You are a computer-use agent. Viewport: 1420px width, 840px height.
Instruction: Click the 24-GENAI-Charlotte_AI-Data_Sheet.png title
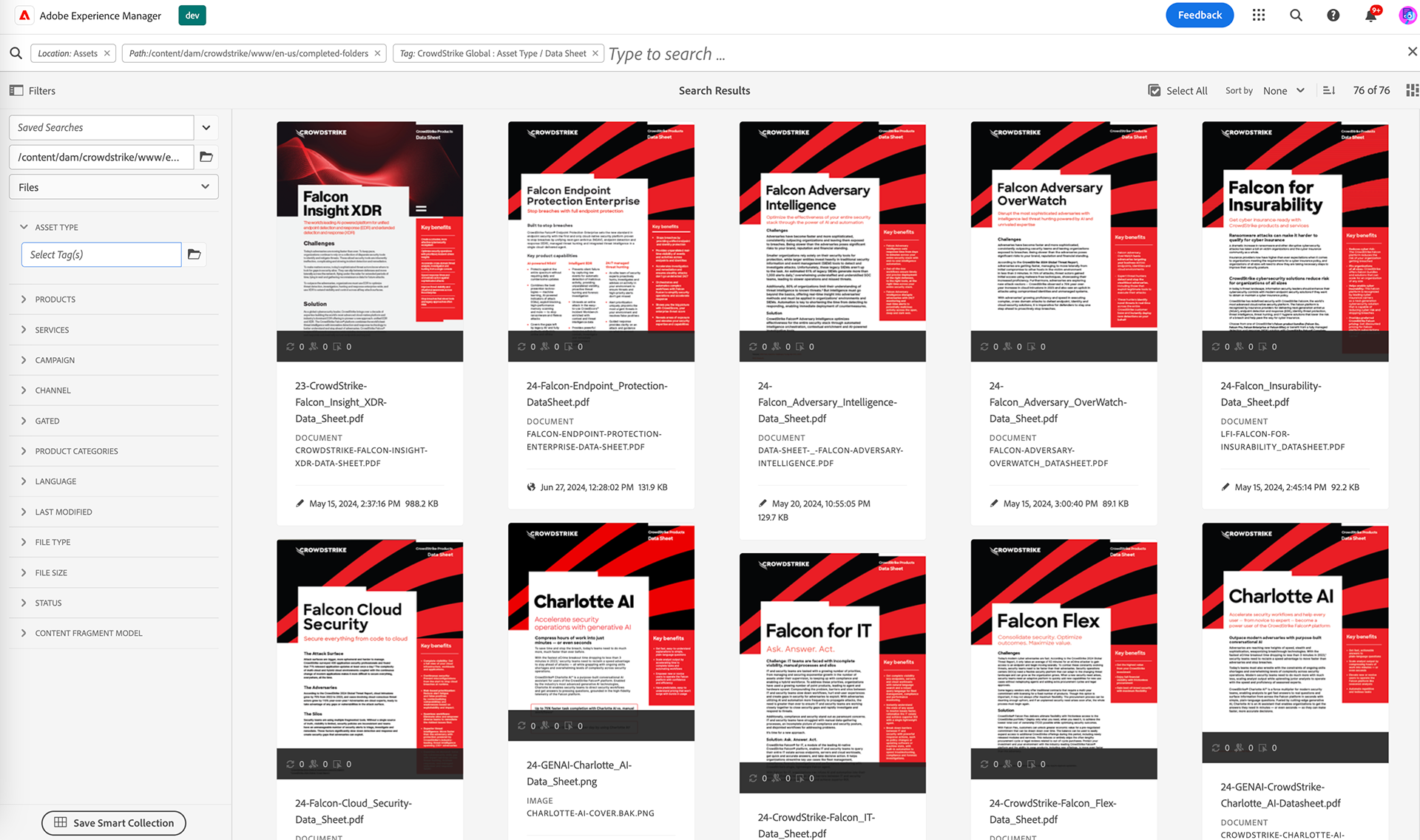coord(579,773)
